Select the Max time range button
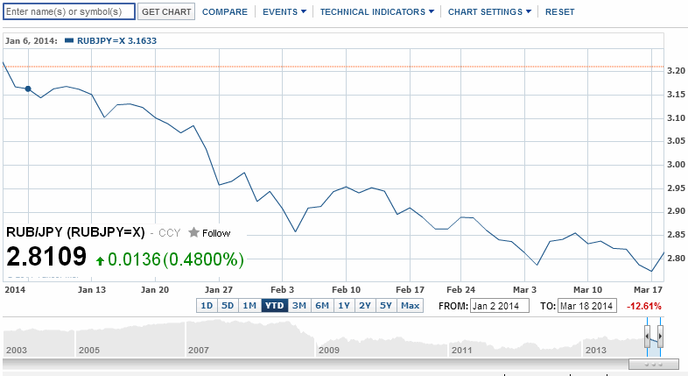The width and height of the screenshot is (688, 376). click(x=410, y=306)
